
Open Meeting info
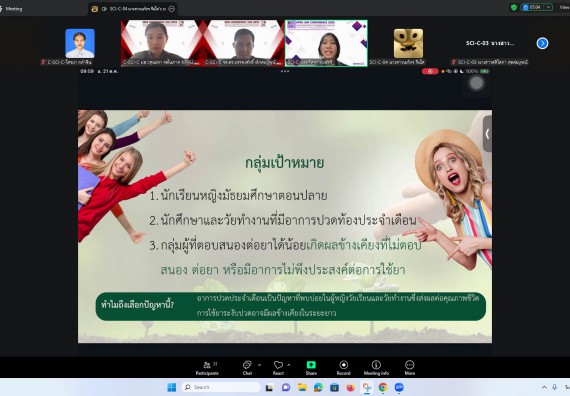376,368
